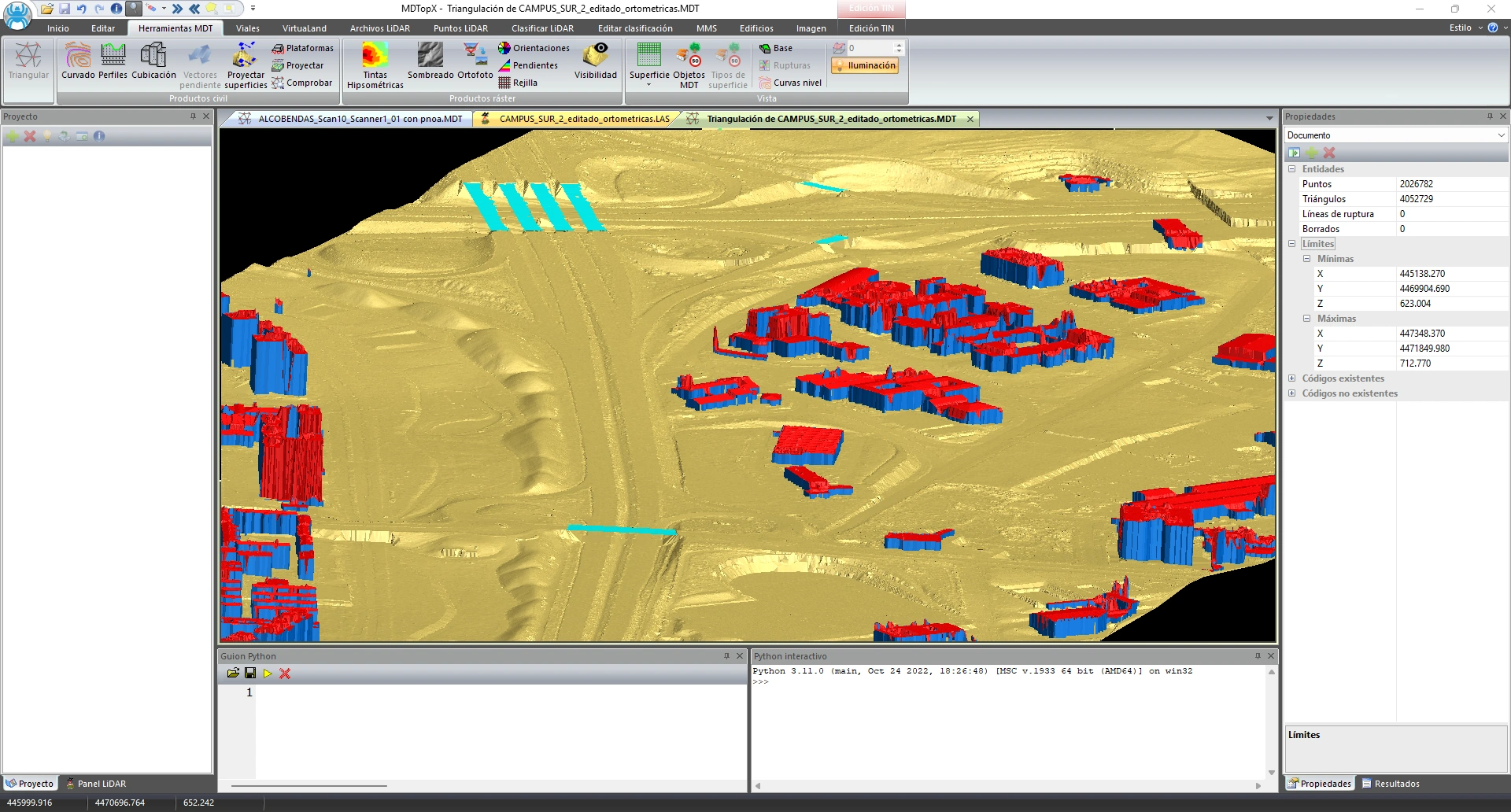Click the Proyectar tool in Productos civil
1511x812 pixels.
[297, 65]
